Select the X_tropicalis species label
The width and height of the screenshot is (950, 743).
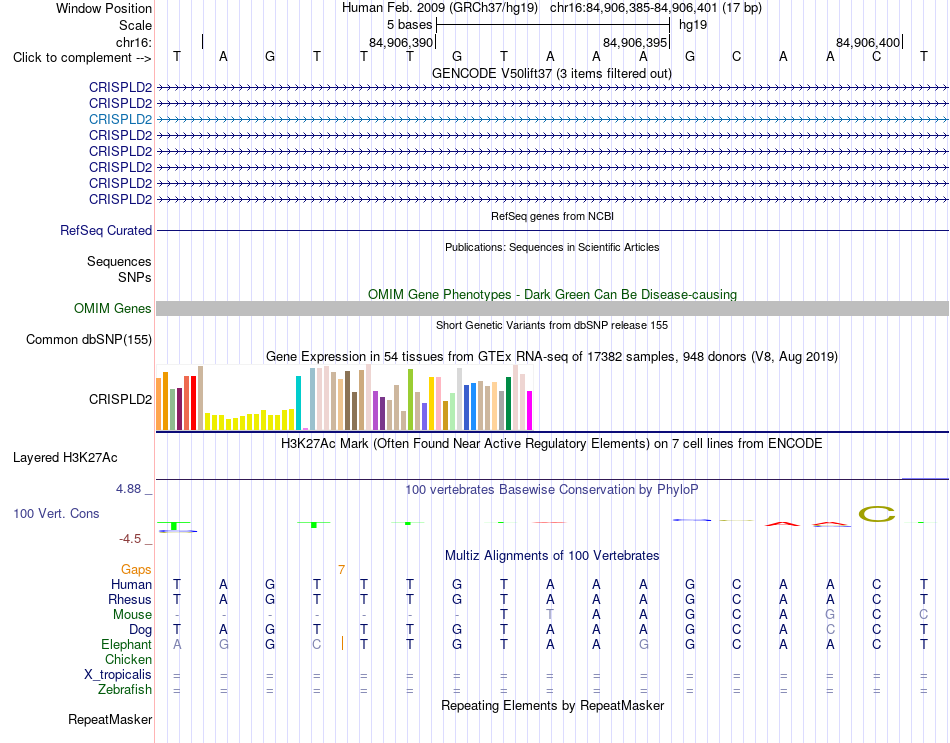pyautogui.click(x=118, y=675)
